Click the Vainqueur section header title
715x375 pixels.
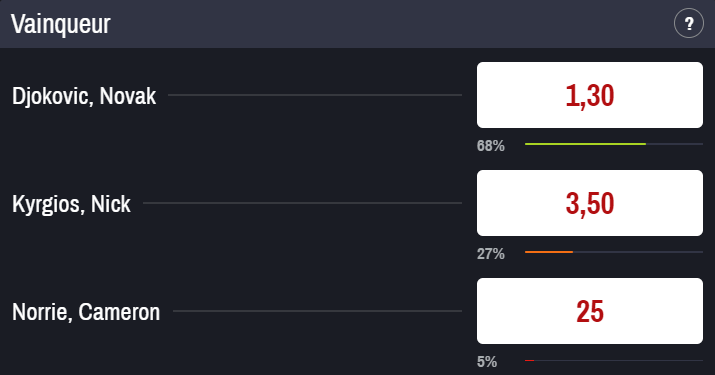pyautogui.click(x=61, y=24)
